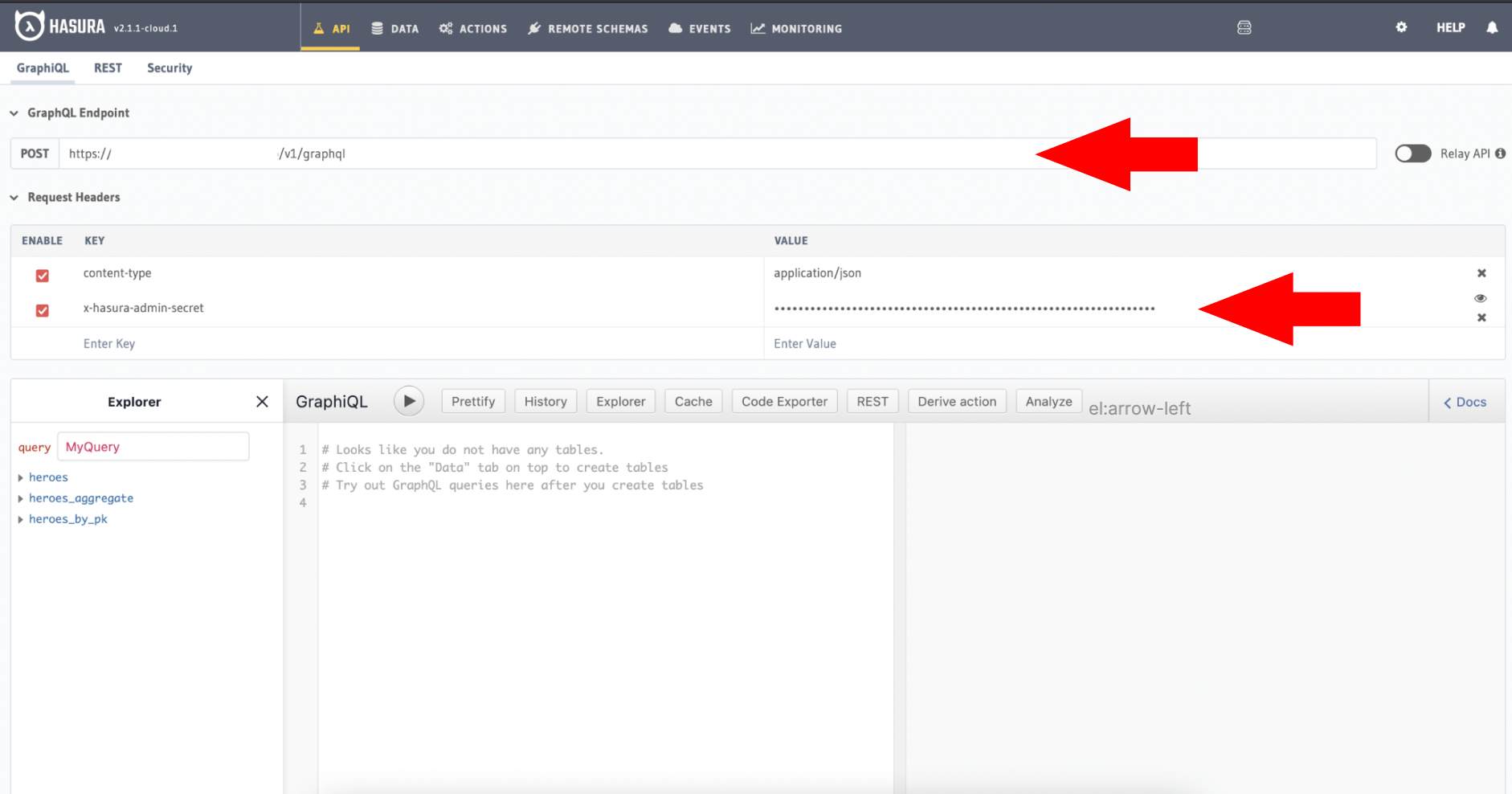Click the version text v2.1.1-cloud.1
This screenshot has width=1512, height=794.
(145, 28)
